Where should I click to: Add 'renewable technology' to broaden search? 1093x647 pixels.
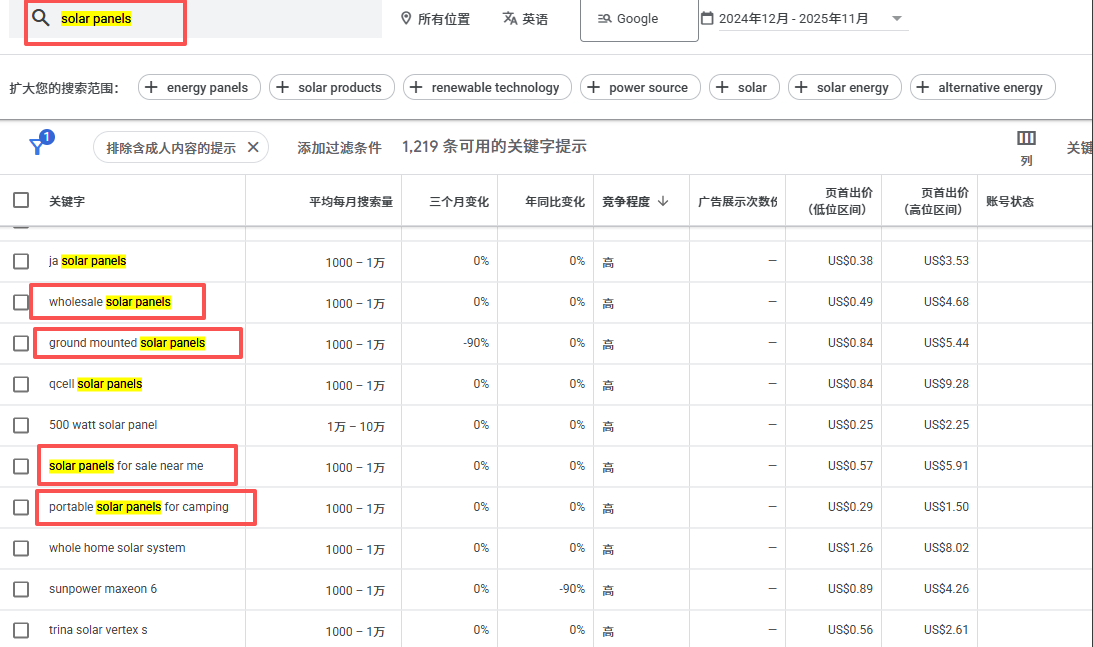487,88
